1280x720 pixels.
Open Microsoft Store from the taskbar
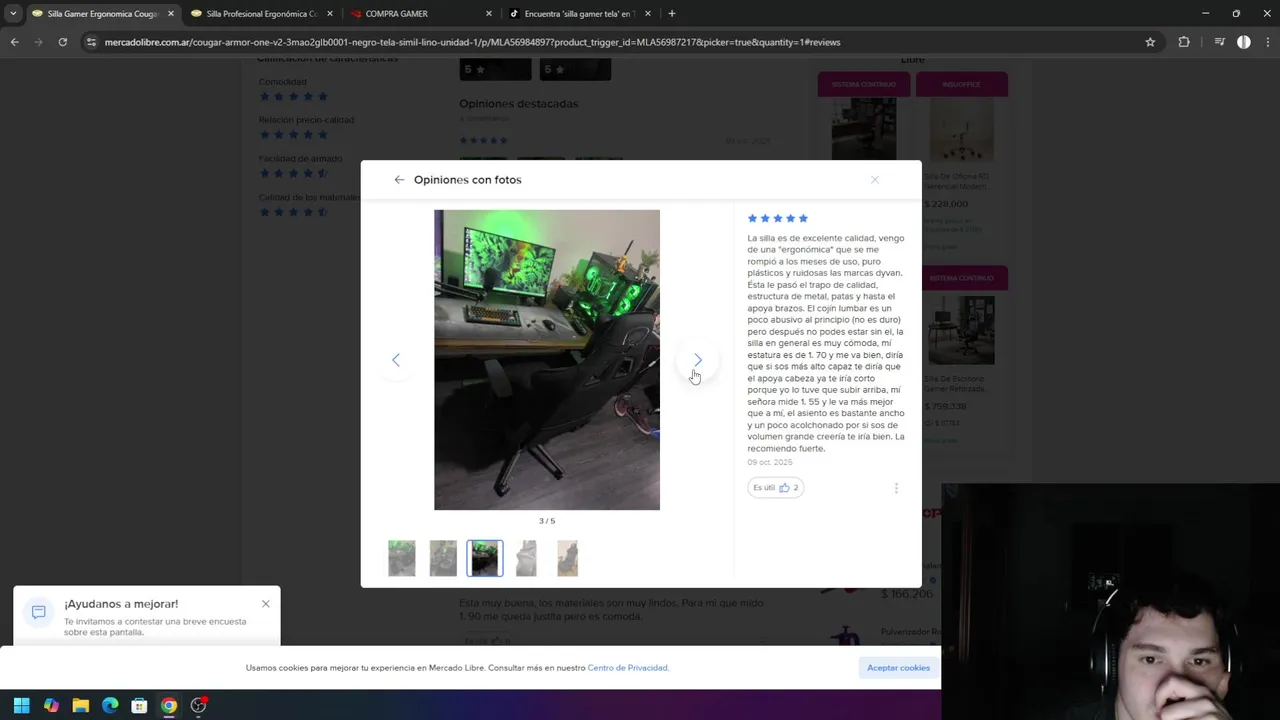[139, 705]
